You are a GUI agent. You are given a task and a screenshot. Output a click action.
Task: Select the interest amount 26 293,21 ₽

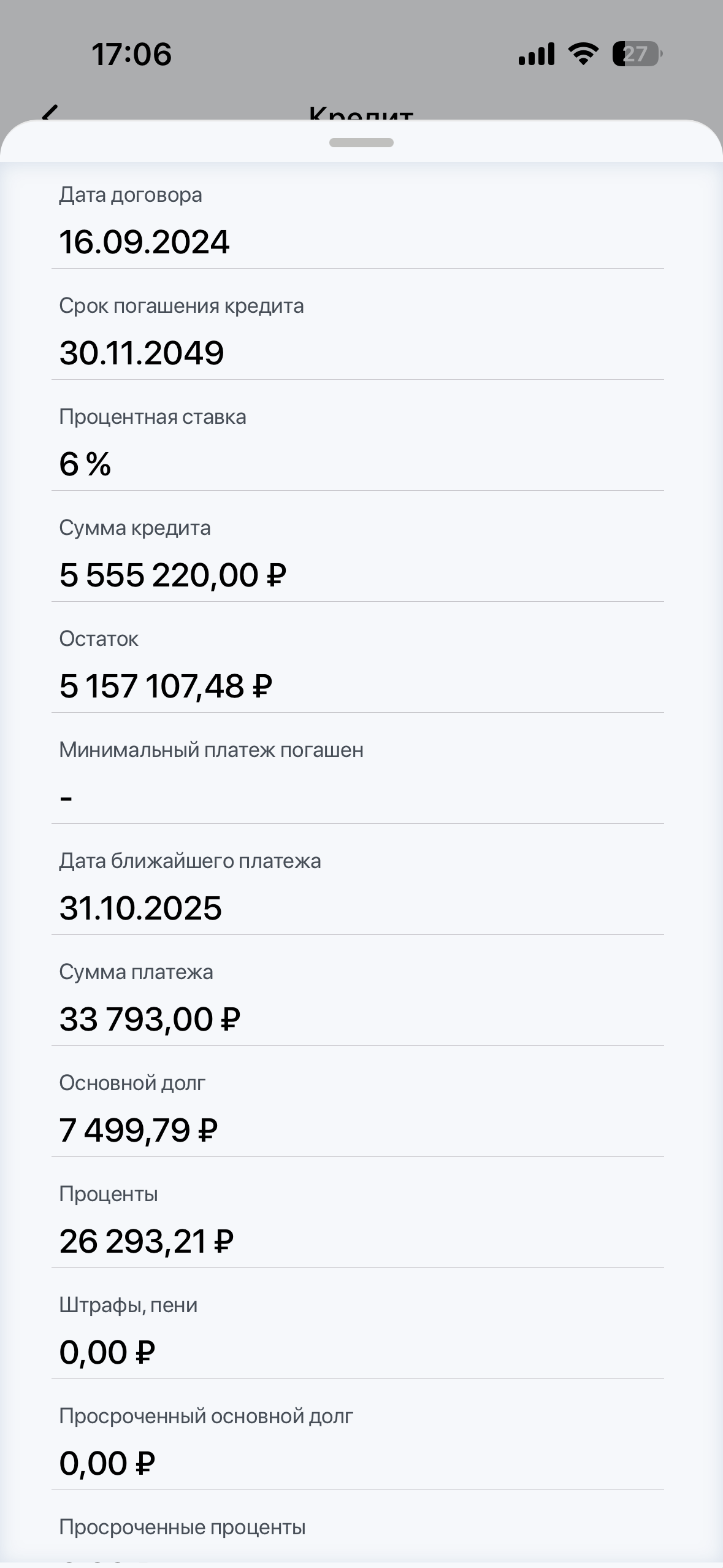pos(147,1241)
